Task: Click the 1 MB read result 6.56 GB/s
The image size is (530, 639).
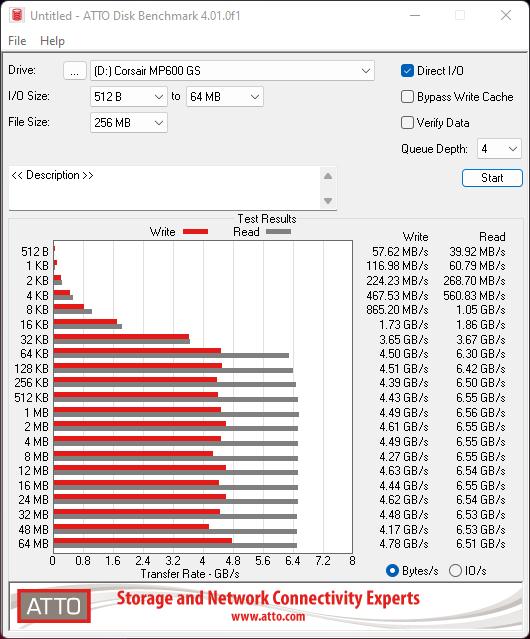Action: 481,412
